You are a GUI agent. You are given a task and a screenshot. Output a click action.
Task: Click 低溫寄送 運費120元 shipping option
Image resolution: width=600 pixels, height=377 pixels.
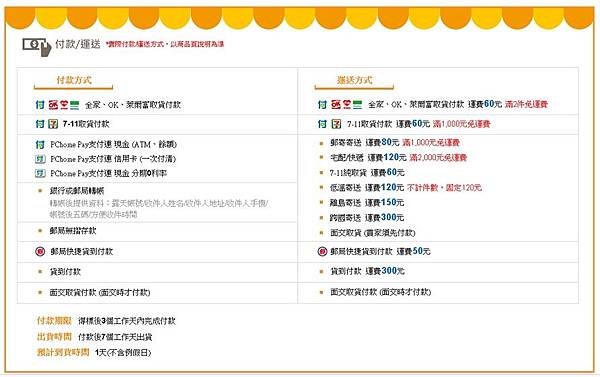click(x=367, y=188)
